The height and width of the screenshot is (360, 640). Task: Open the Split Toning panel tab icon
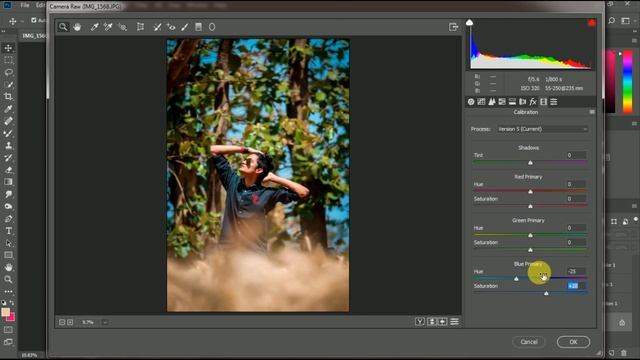(512, 102)
